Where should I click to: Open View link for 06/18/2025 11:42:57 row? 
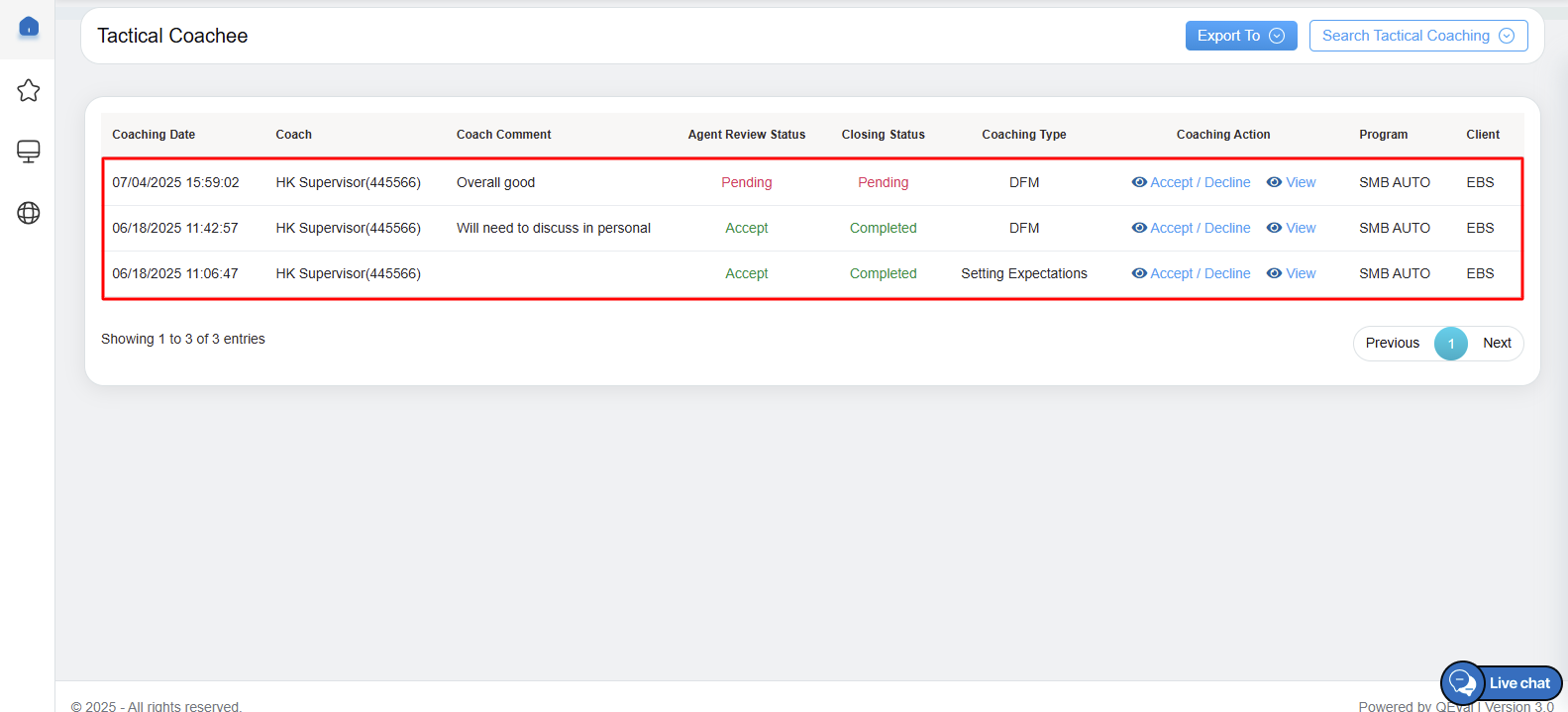tap(1301, 228)
